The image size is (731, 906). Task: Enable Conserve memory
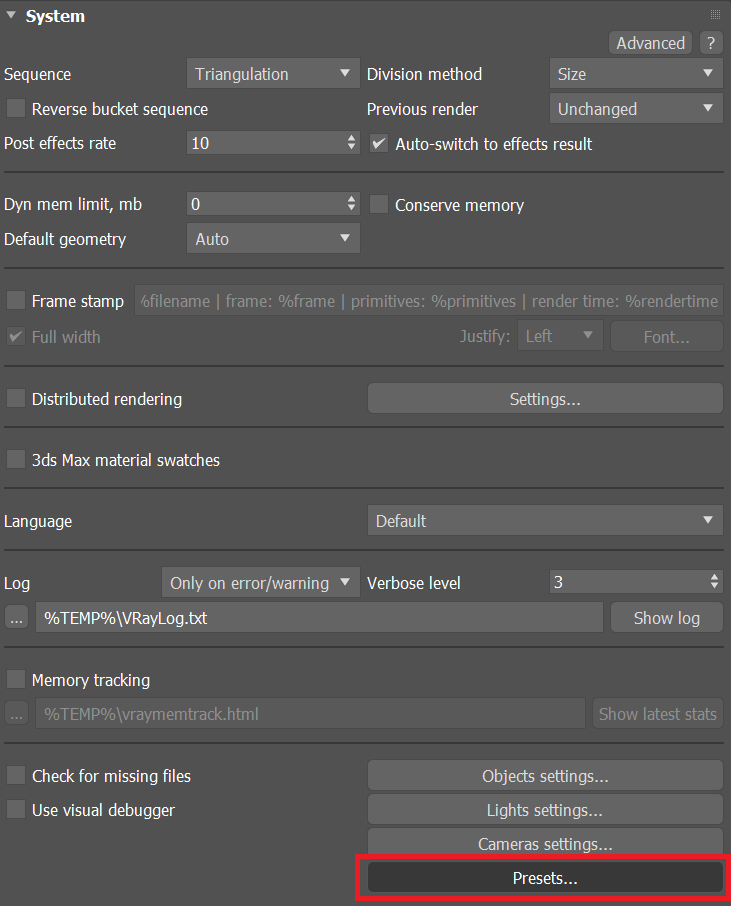[x=378, y=204]
